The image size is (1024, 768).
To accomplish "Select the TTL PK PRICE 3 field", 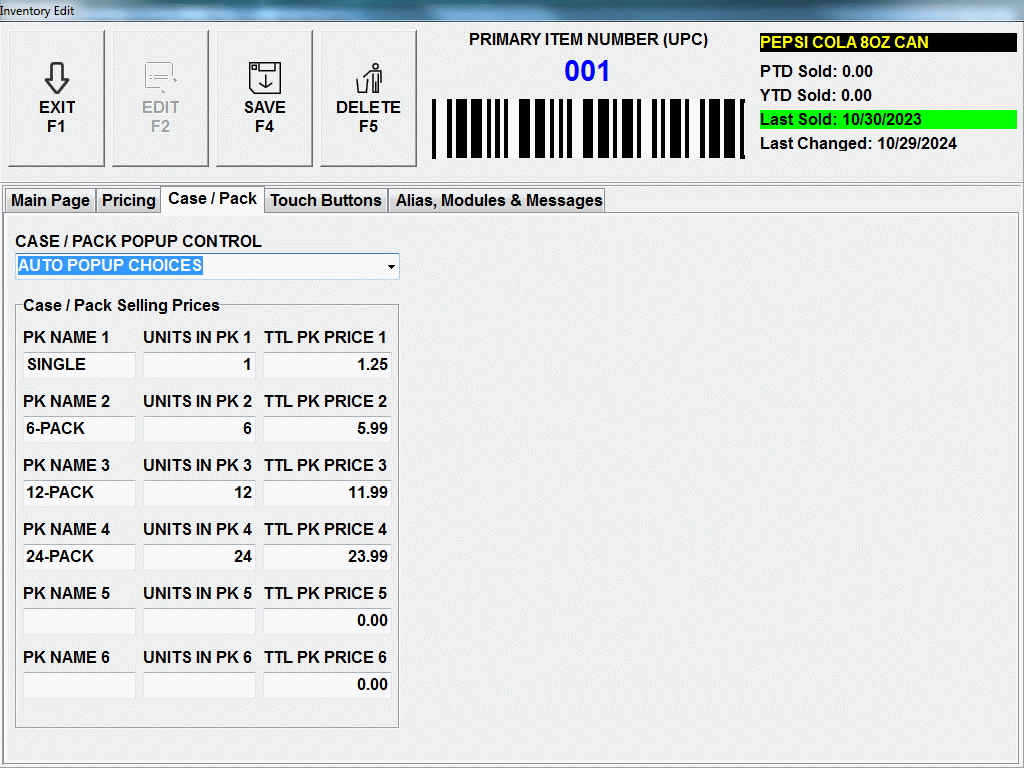I will (x=327, y=493).
